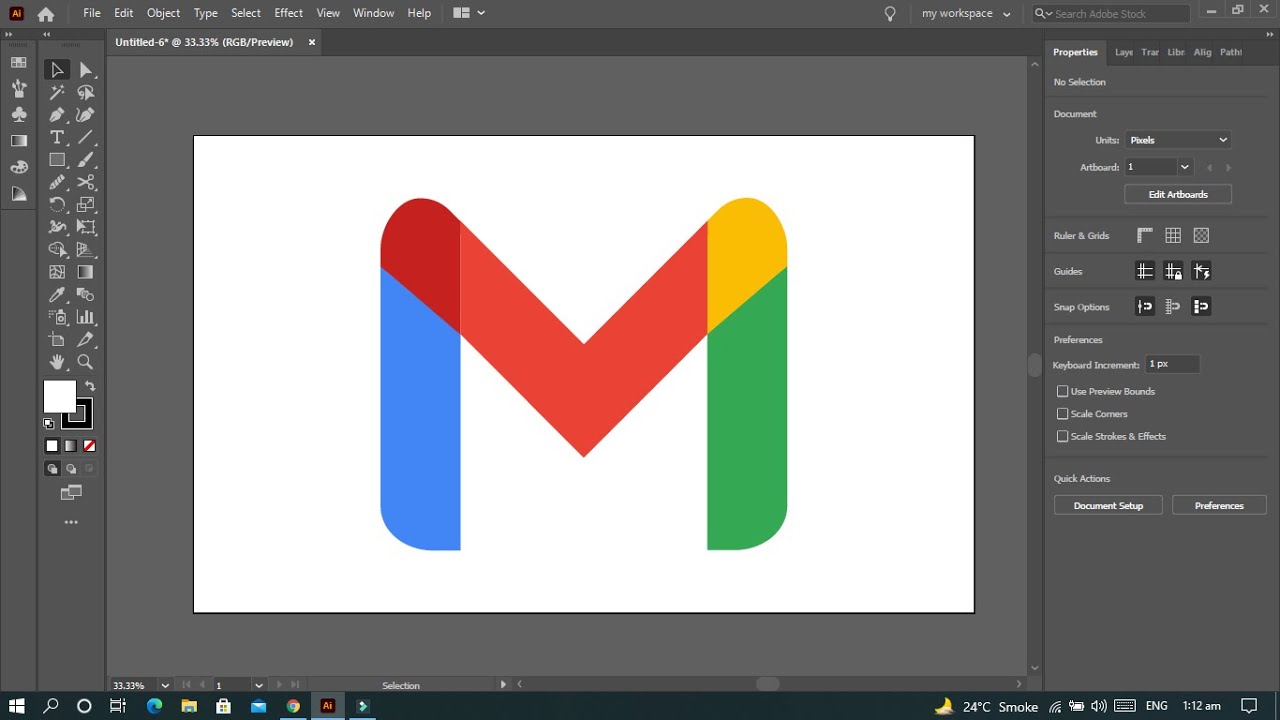Select the Selection tool arrow

click(x=57, y=70)
